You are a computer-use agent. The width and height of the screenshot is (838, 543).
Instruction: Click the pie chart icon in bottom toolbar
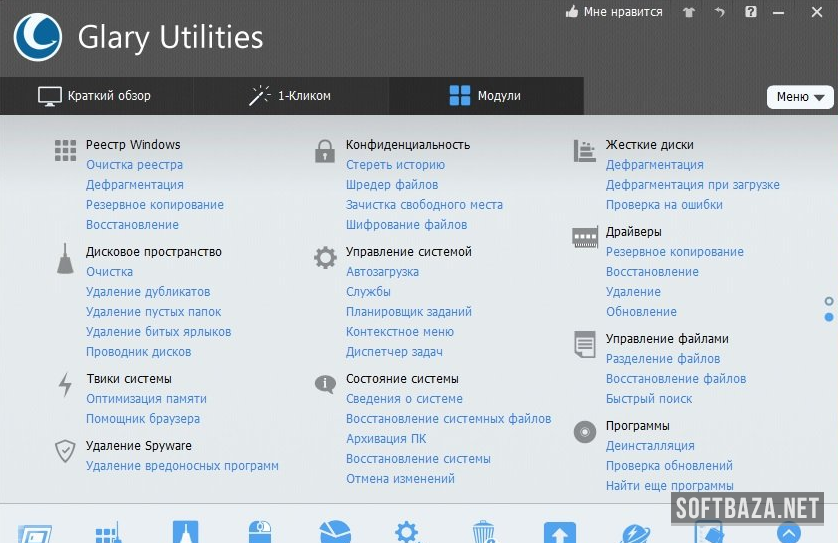[335, 531]
